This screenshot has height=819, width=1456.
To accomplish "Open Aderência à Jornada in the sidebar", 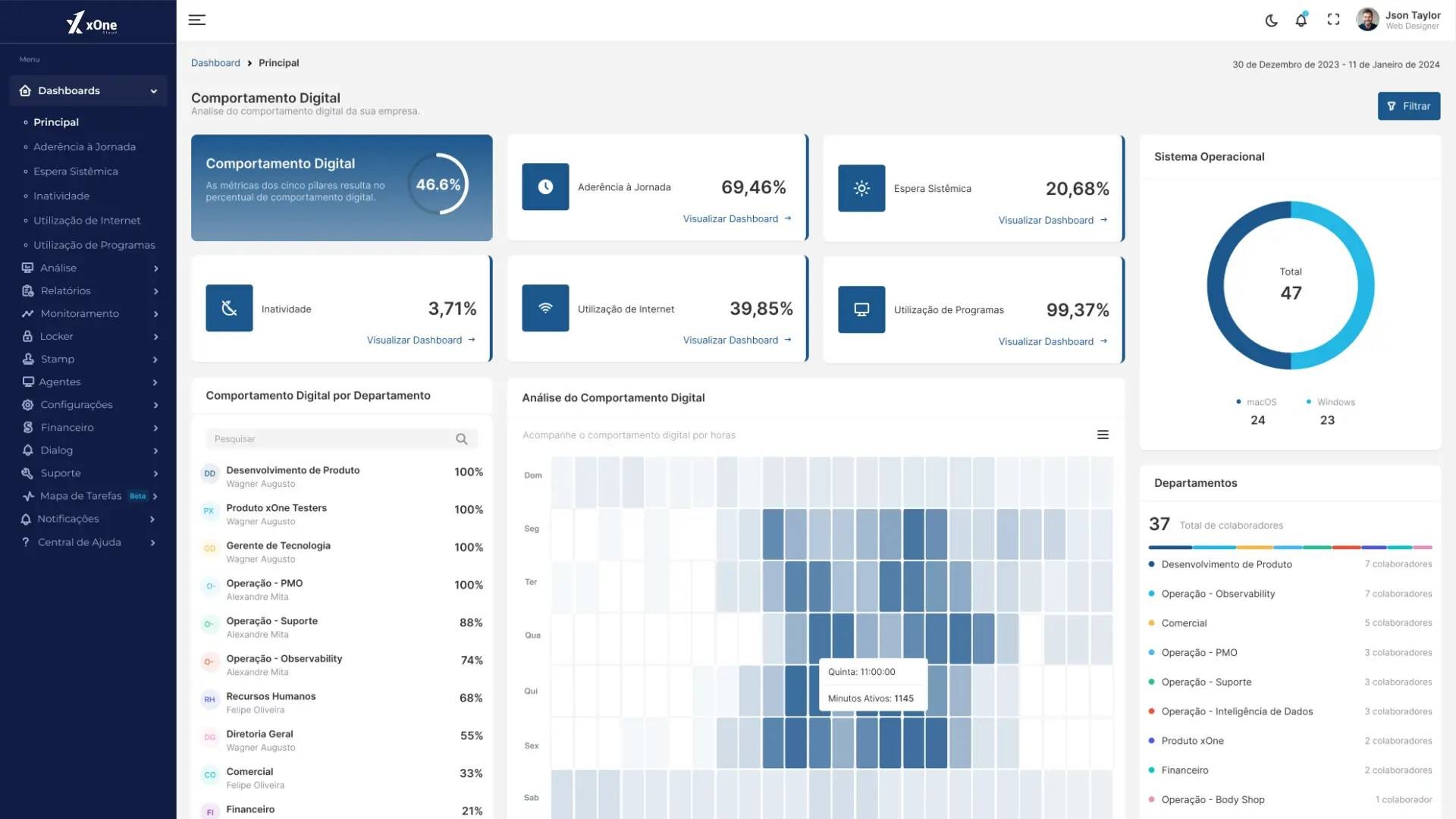I will tap(84, 147).
